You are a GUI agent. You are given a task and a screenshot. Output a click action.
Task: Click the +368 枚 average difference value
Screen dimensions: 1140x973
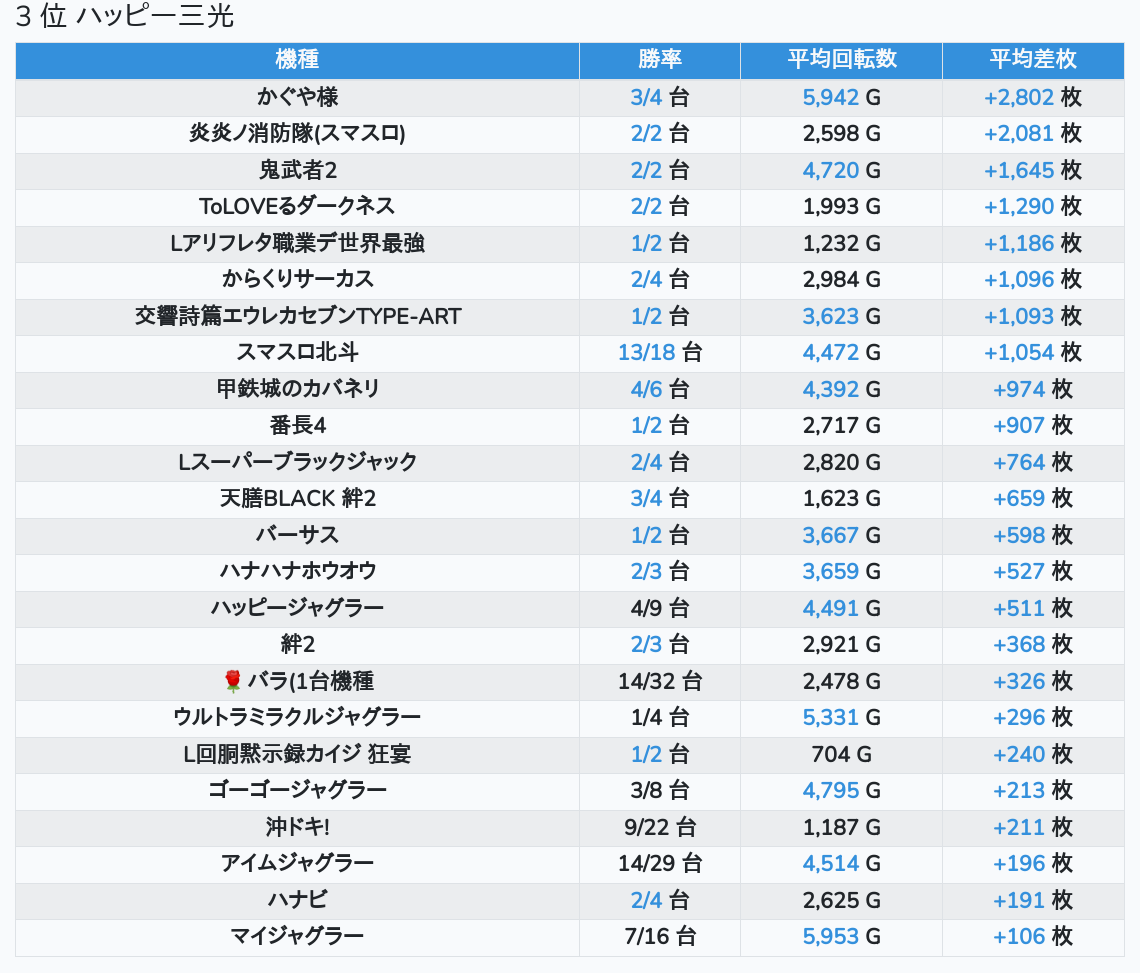pyautogui.click(x=1033, y=644)
